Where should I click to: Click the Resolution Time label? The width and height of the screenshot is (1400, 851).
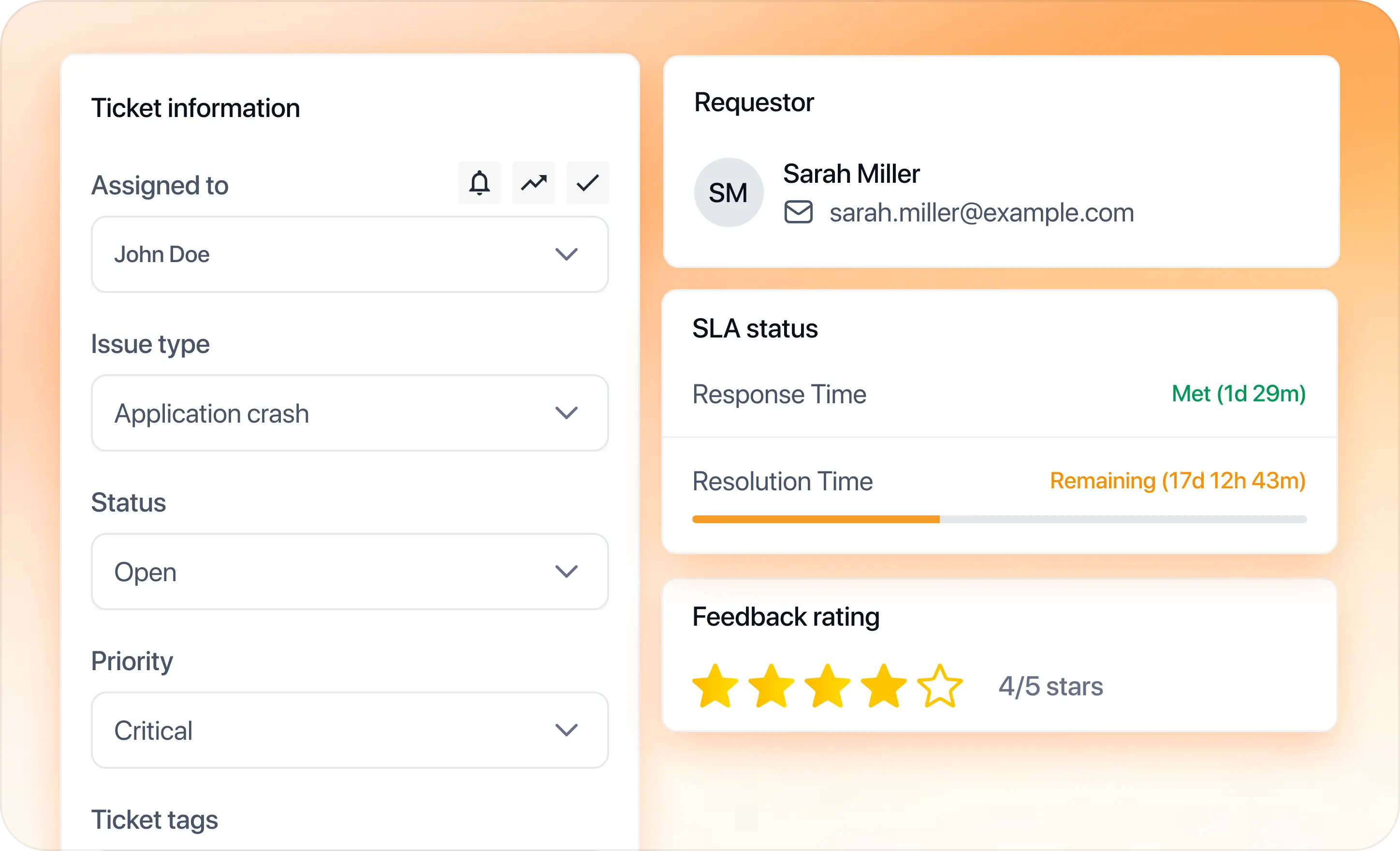[x=782, y=482]
